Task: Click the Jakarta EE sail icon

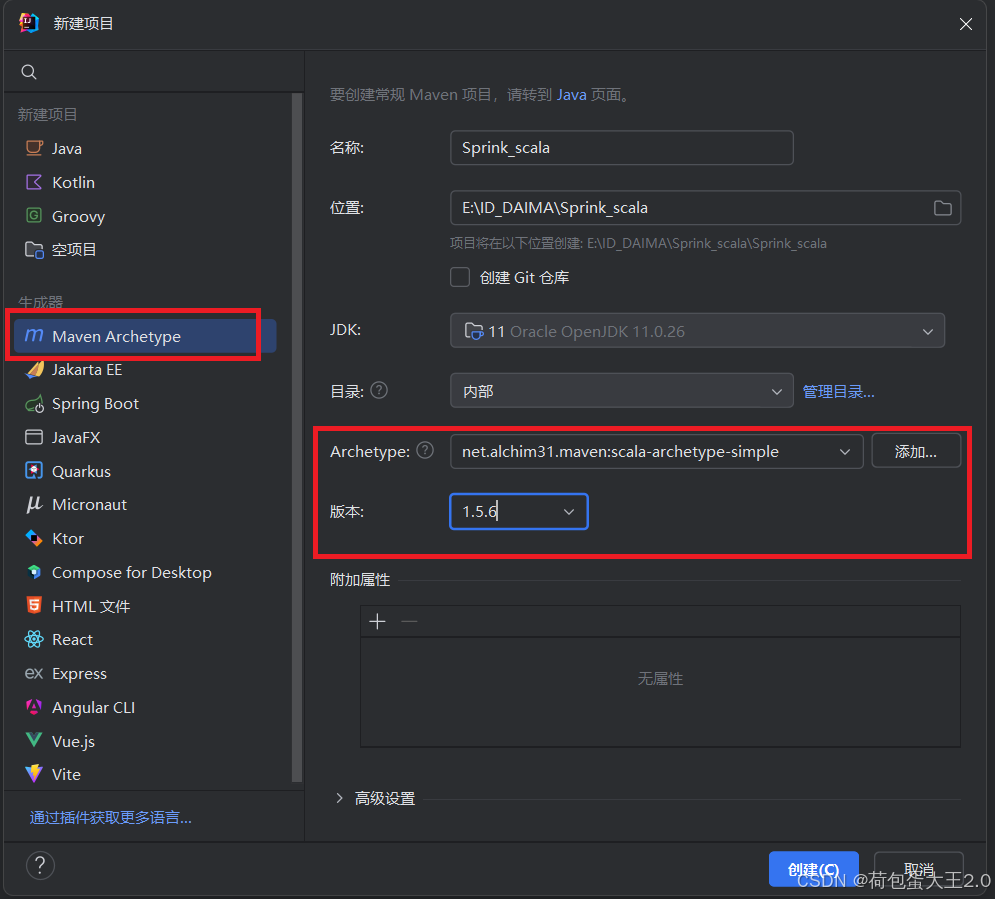Action: [34, 369]
